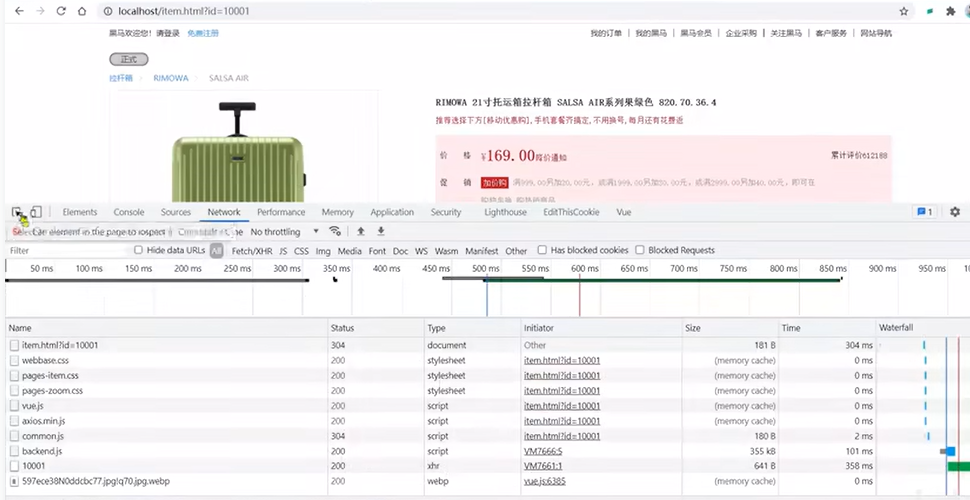Screen dimensions: 970x500
Task: Switch to the Console tab
Action: coord(129,212)
